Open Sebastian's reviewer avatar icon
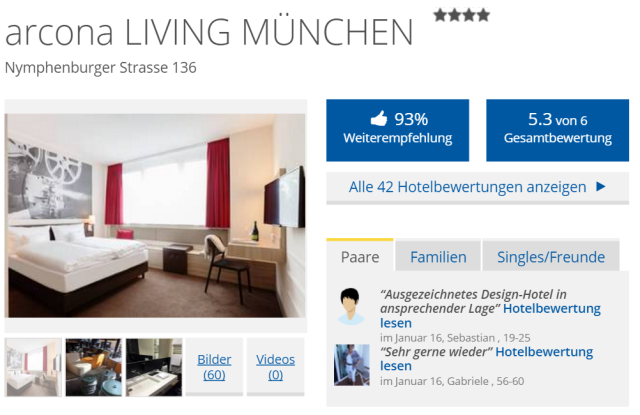Viewport: 640px width, 415px height. click(x=351, y=306)
